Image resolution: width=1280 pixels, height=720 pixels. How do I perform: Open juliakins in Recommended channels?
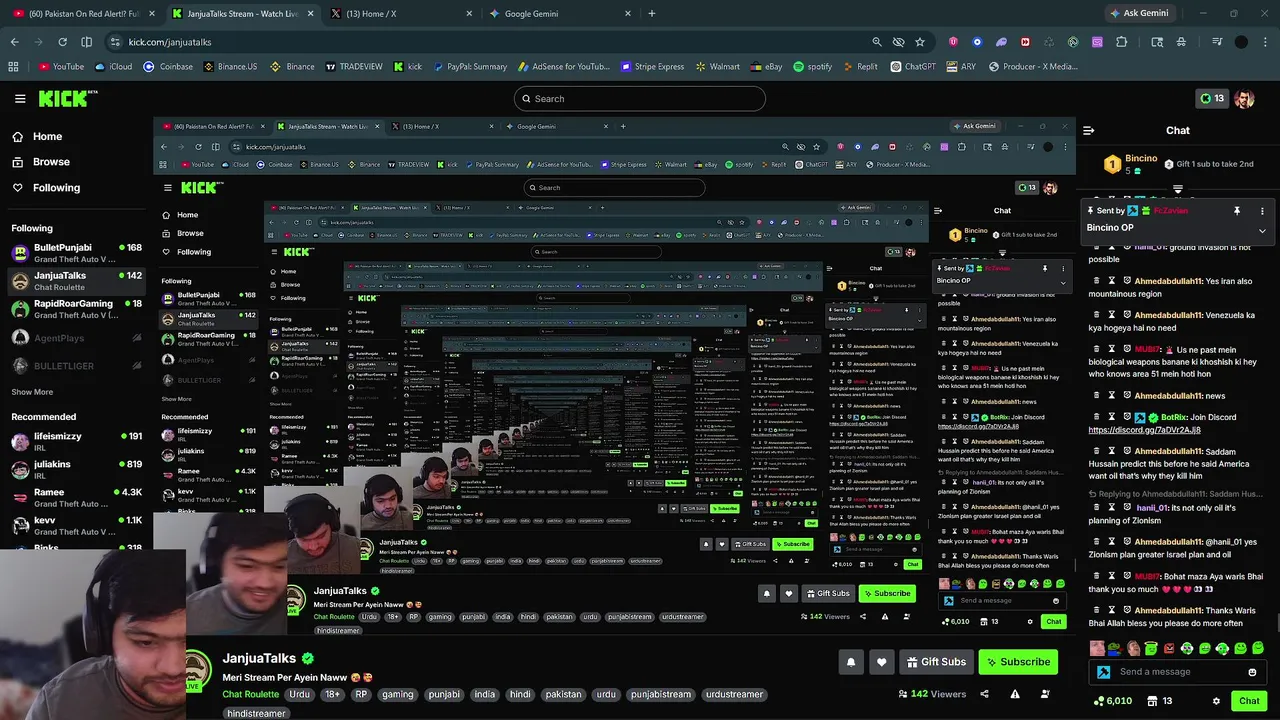pyautogui.click(x=76, y=470)
